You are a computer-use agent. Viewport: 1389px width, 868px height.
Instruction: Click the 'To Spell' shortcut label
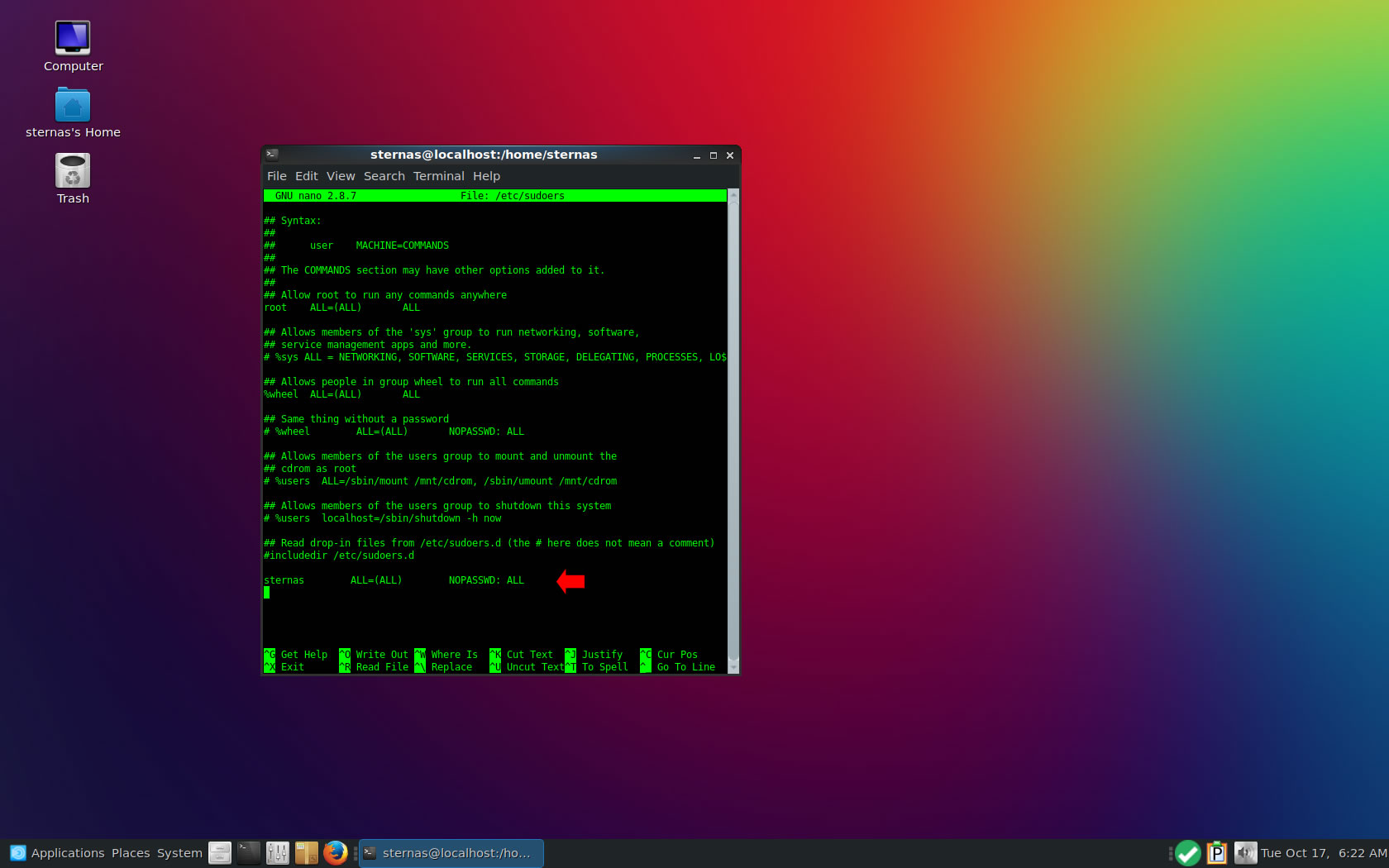tap(604, 667)
